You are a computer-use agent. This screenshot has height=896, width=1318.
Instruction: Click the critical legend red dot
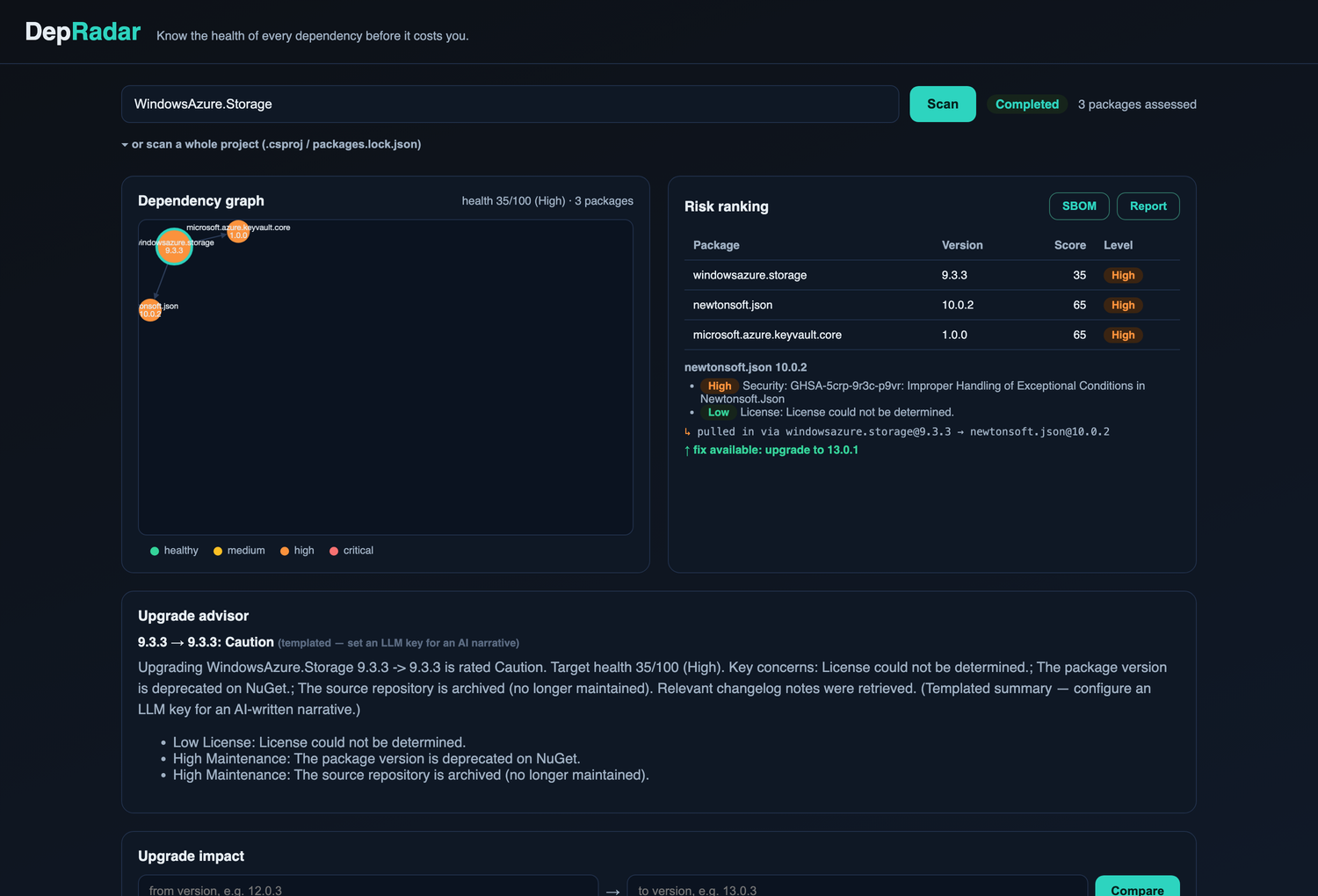(334, 551)
